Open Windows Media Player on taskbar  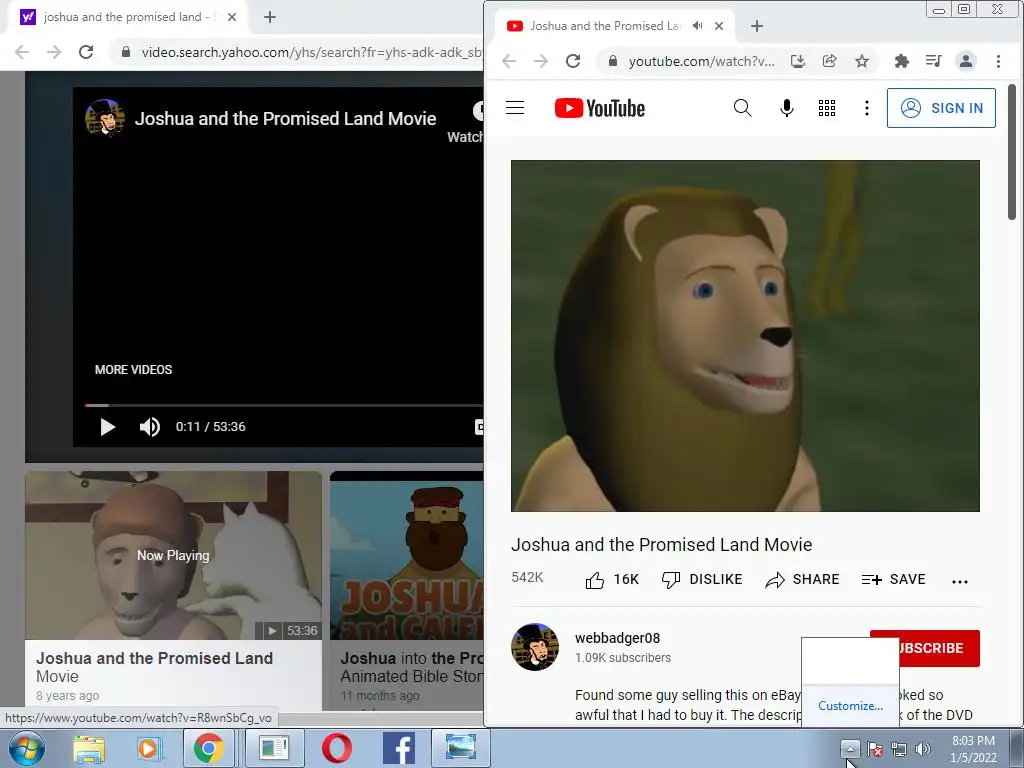click(x=148, y=748)
